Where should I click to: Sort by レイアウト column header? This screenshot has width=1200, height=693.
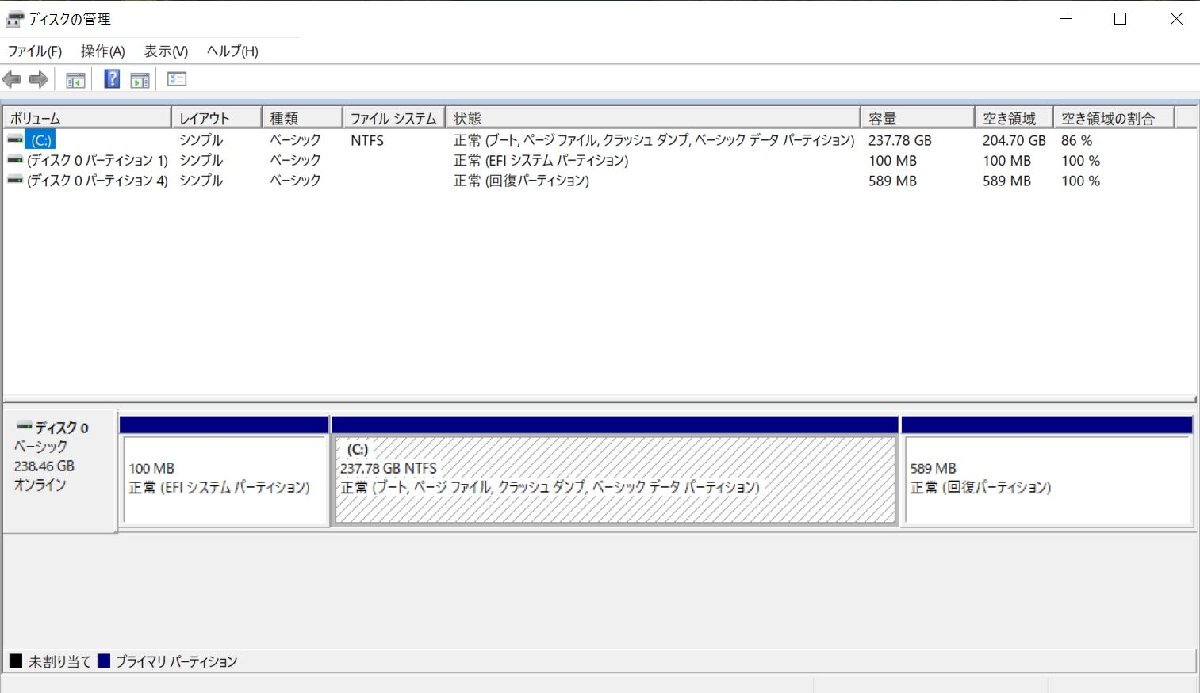217,118
